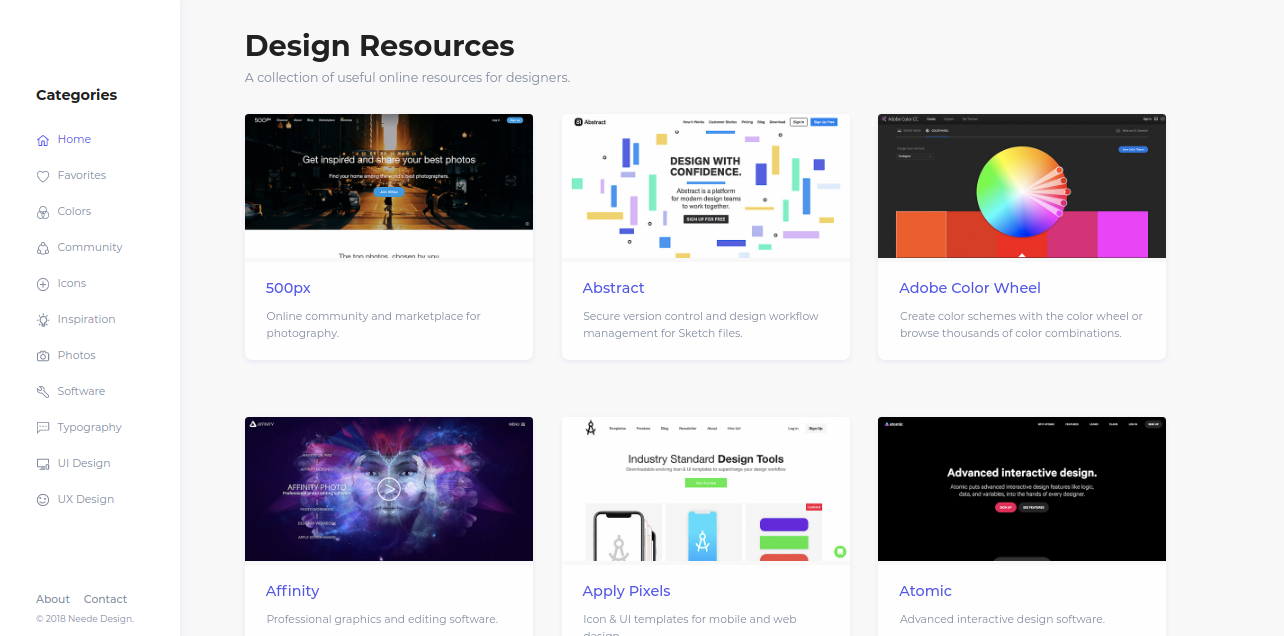1284x636 pixels.
Task: Open the Community category
Action: click(x=90, y=247)
